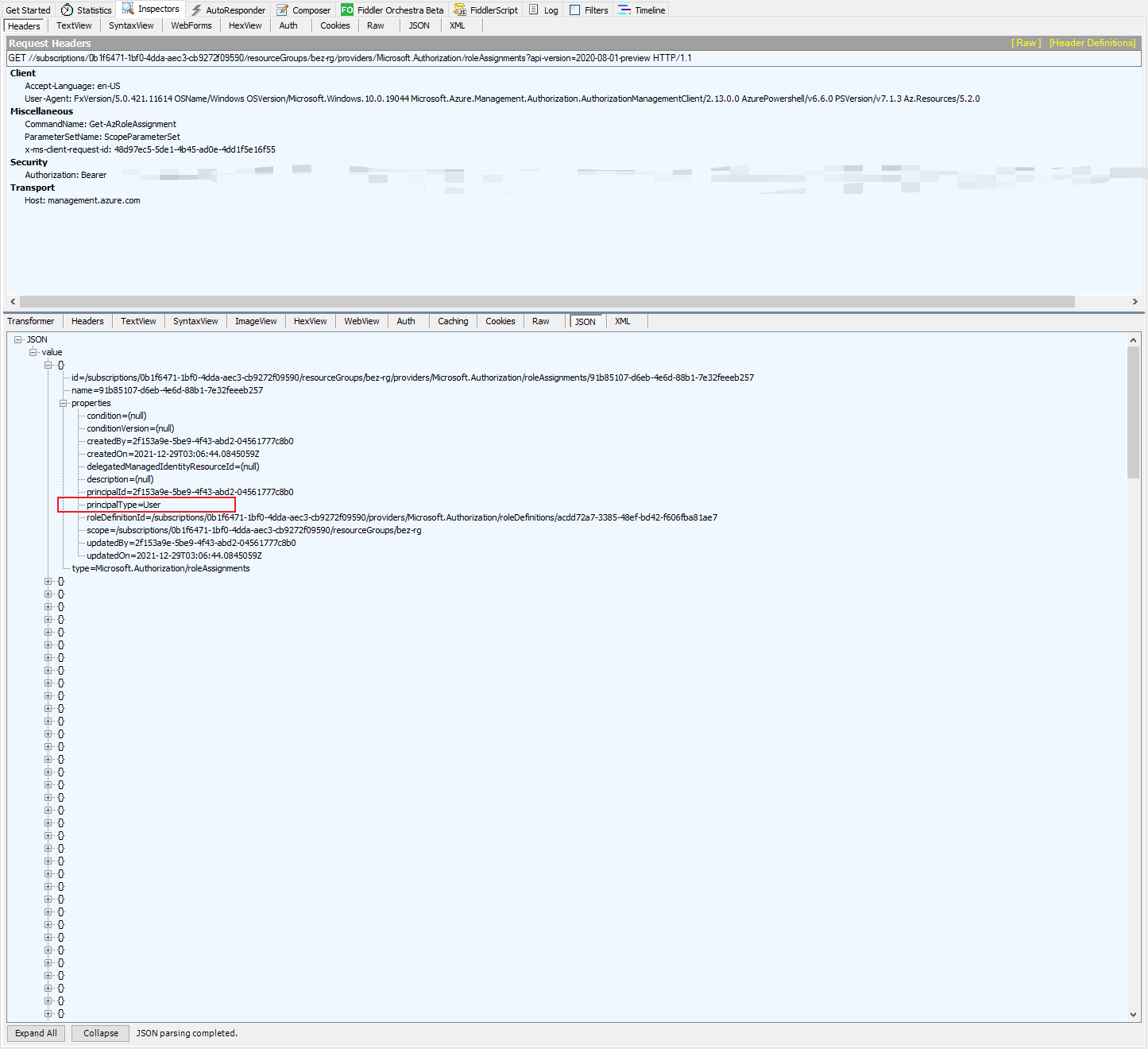Open the AutoResponder lightning icon
The height and width of the screenshot is (1049, 1148).
click(195, 10)
